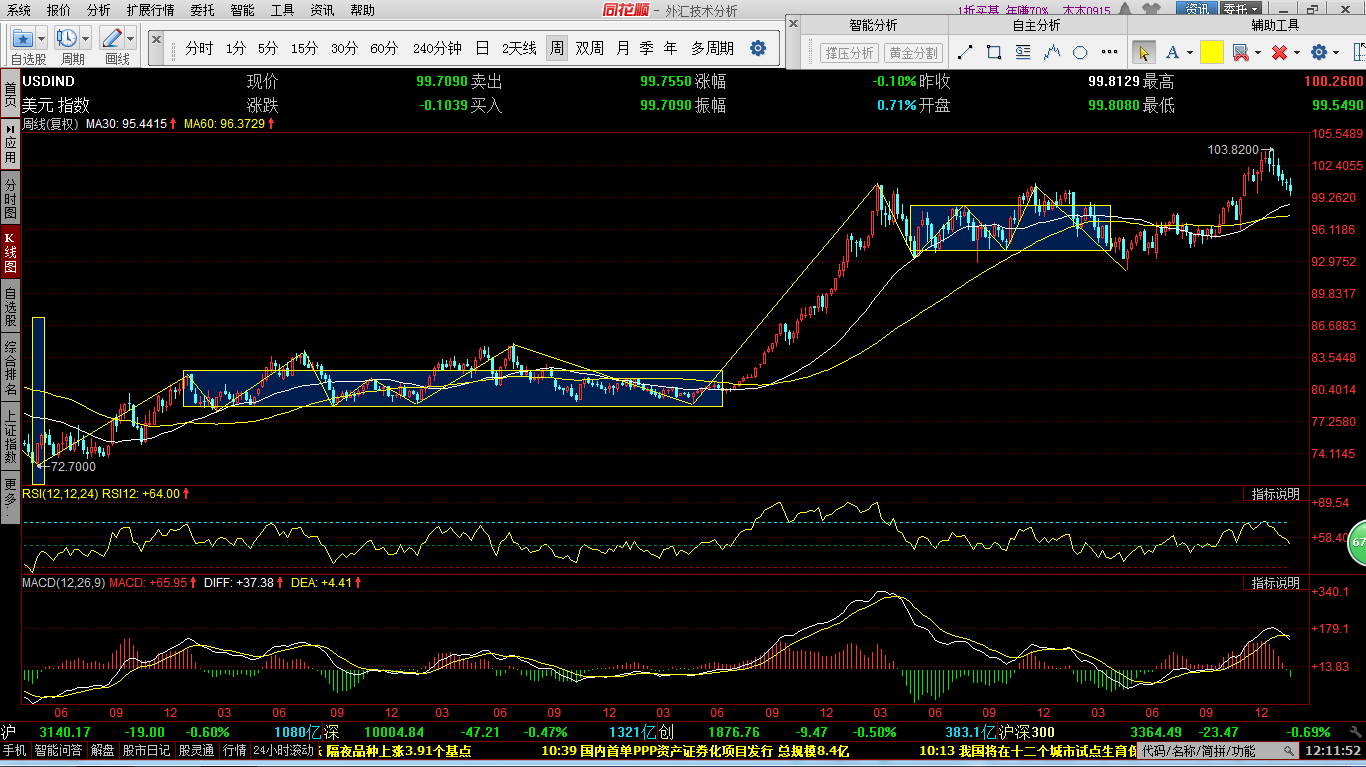Image resolution: width=1366 pixels, height=767 pixels.
Task: Open the 自选股 favorites star icon
Action: click(x=23, y=39)
